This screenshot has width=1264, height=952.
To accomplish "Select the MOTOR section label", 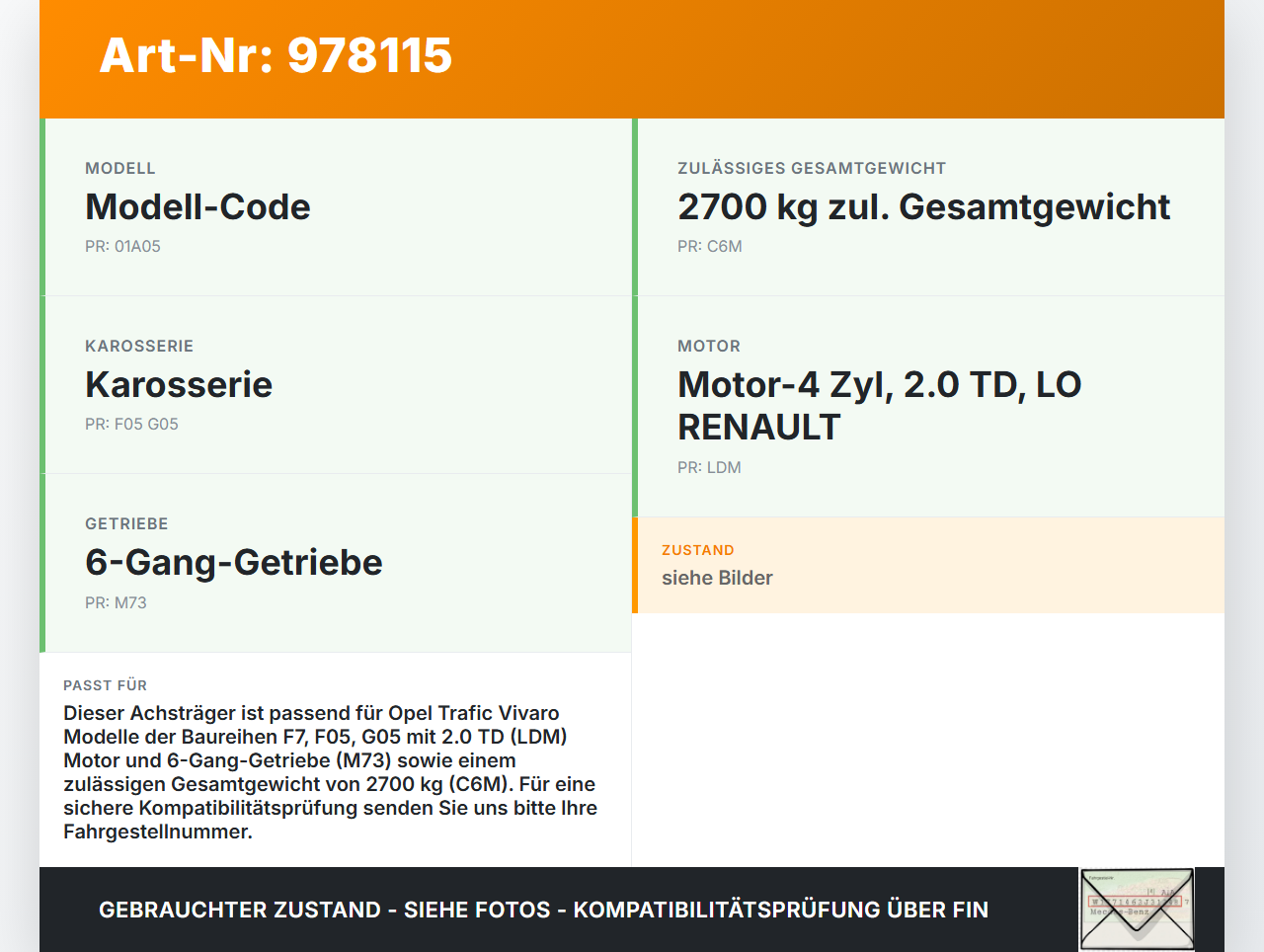I will coord(708,346).
